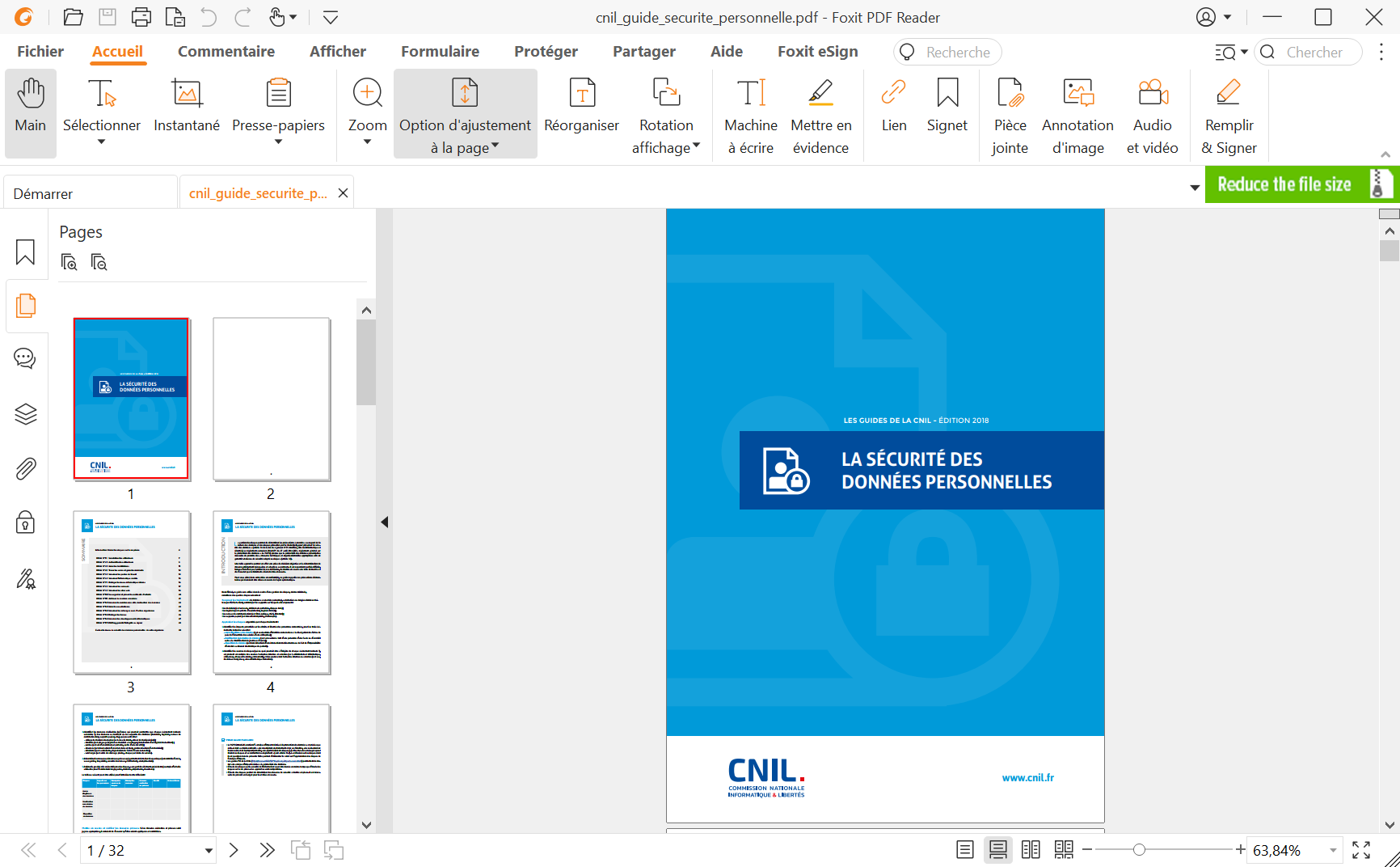Screen dimensions: 1400x867
Task: Show the comments panel in sidebar
Action: pyautogui.click(x=26, y=358)
